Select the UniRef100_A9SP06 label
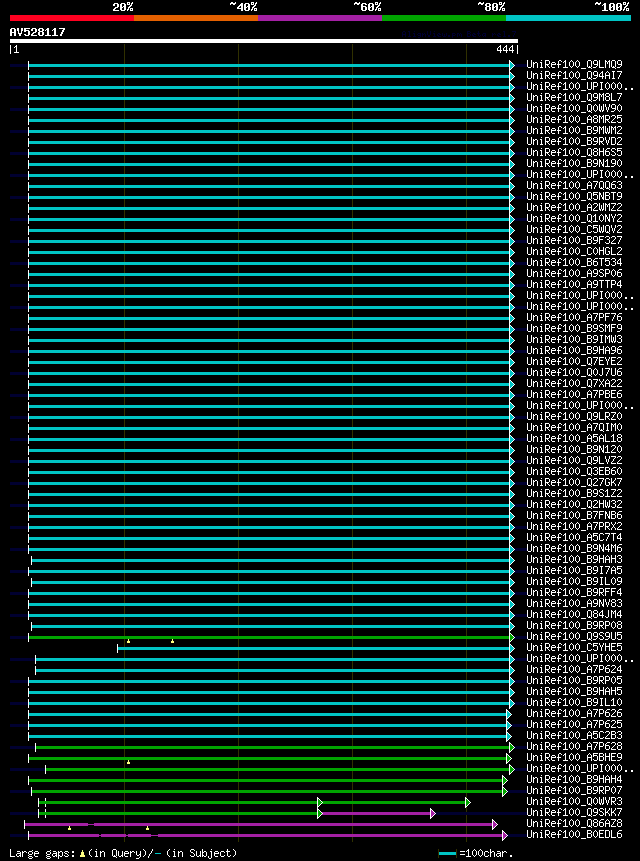This screenshot has height=861, width=640. point(574,273)
